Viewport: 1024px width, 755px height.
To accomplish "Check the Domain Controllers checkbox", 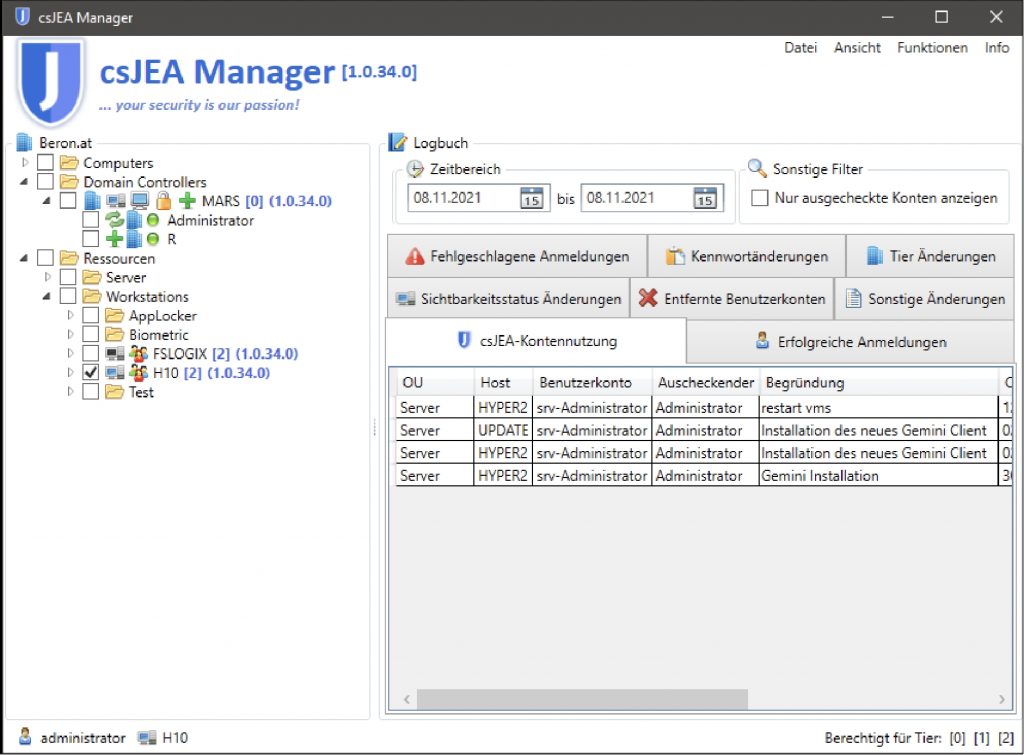I will pos(45,182).
